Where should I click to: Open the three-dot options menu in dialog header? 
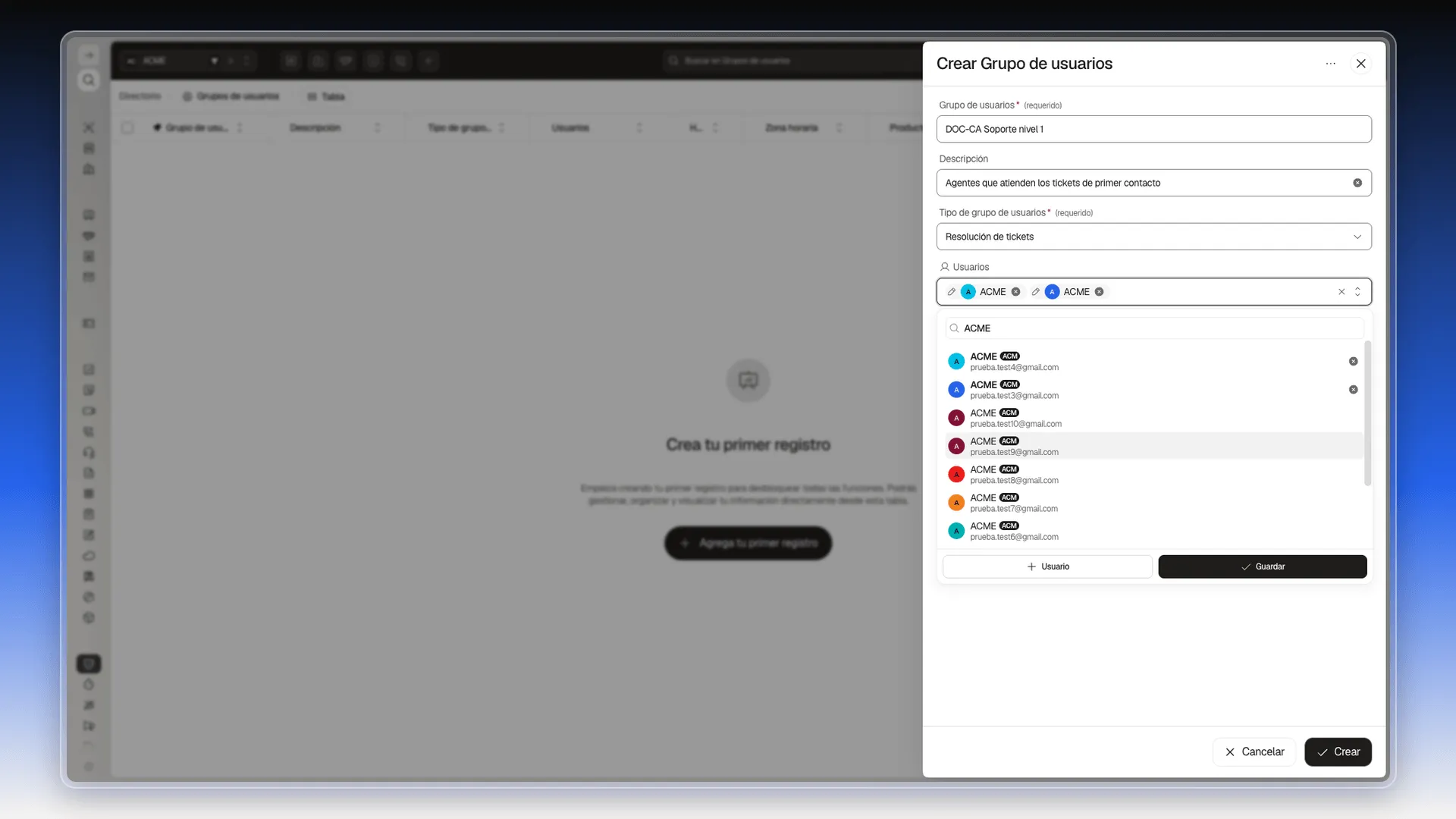1330,64
